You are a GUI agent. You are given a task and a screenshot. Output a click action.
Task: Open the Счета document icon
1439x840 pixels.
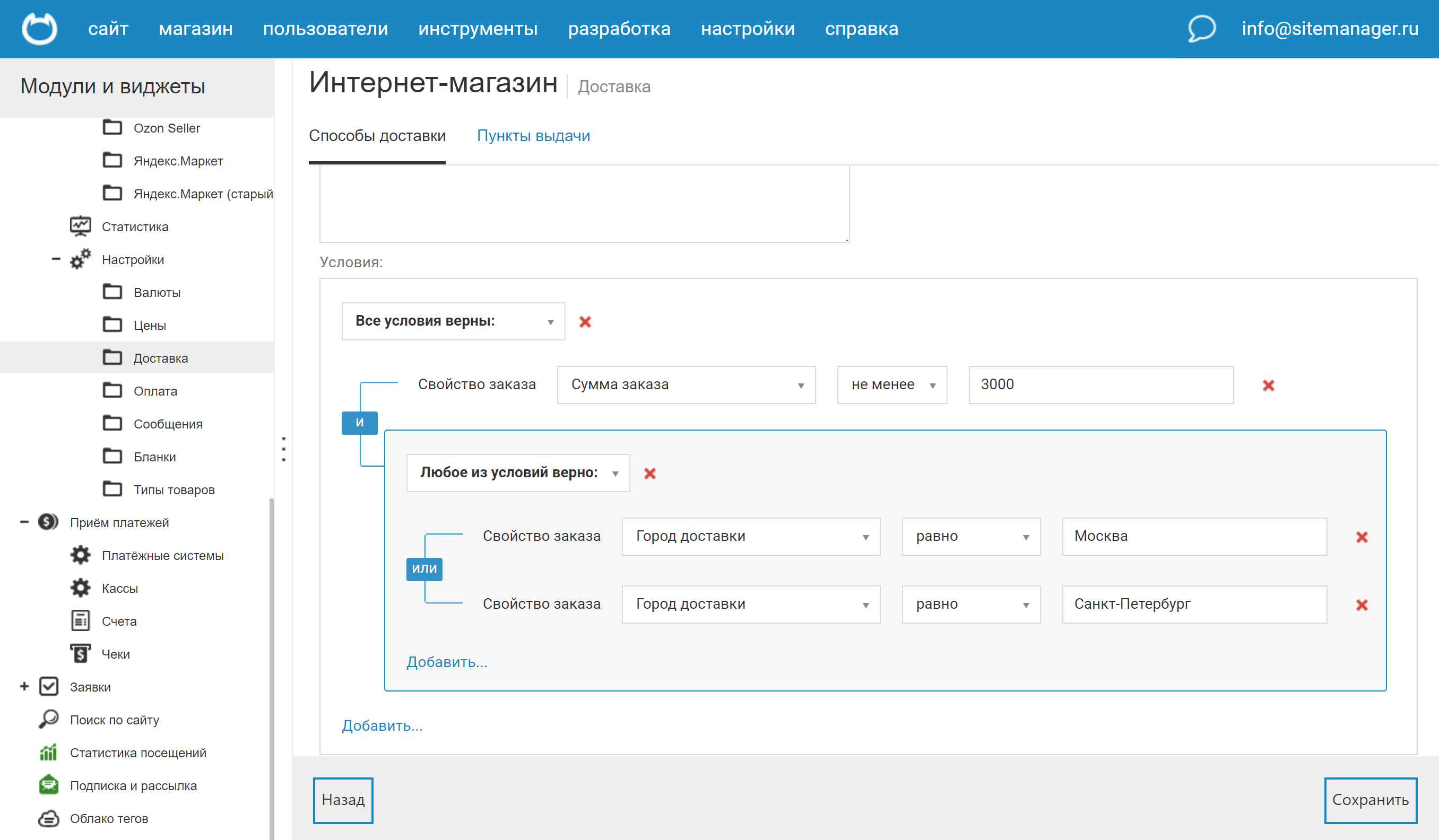tap(81, 621)
